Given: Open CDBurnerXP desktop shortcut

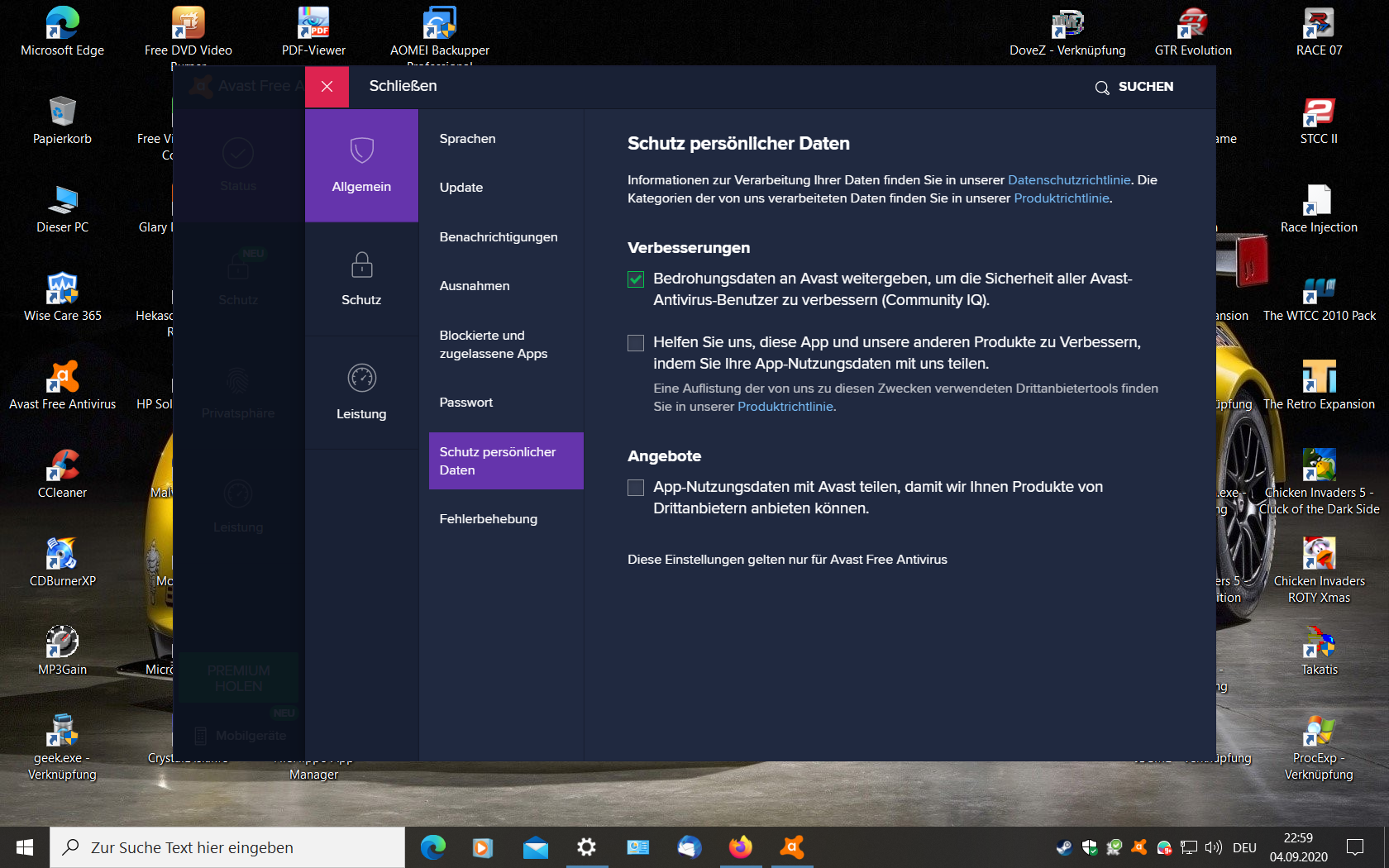Looking at the screenshot, I should coord(63,562).
